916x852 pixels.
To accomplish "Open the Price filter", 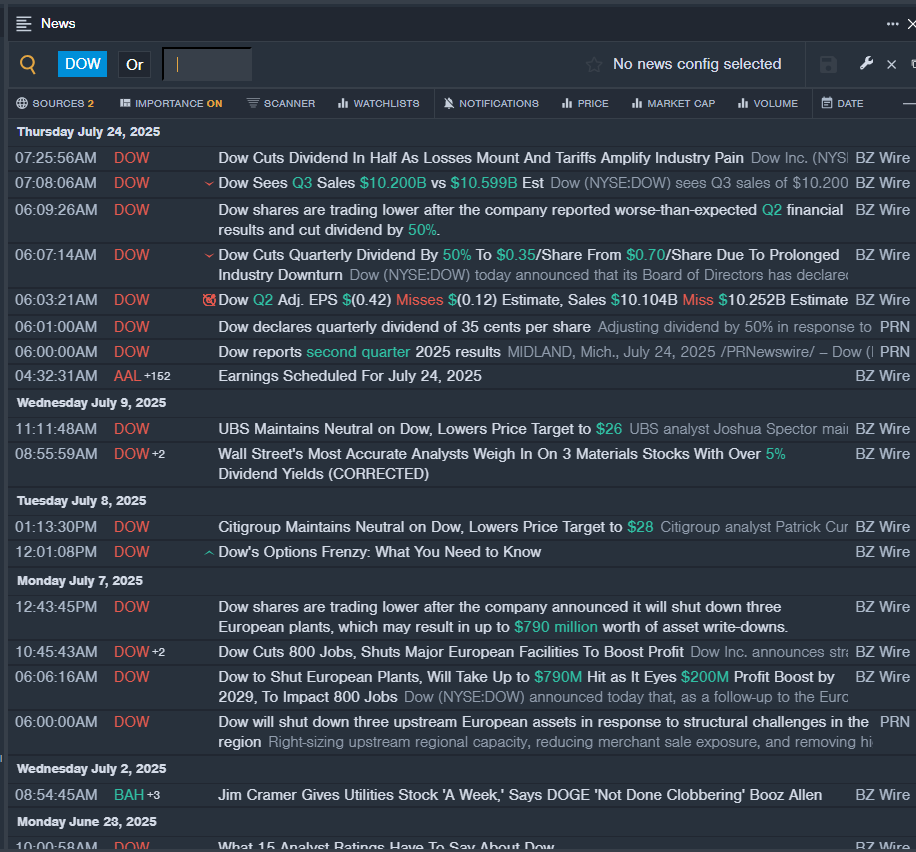I will pos(585,103).
